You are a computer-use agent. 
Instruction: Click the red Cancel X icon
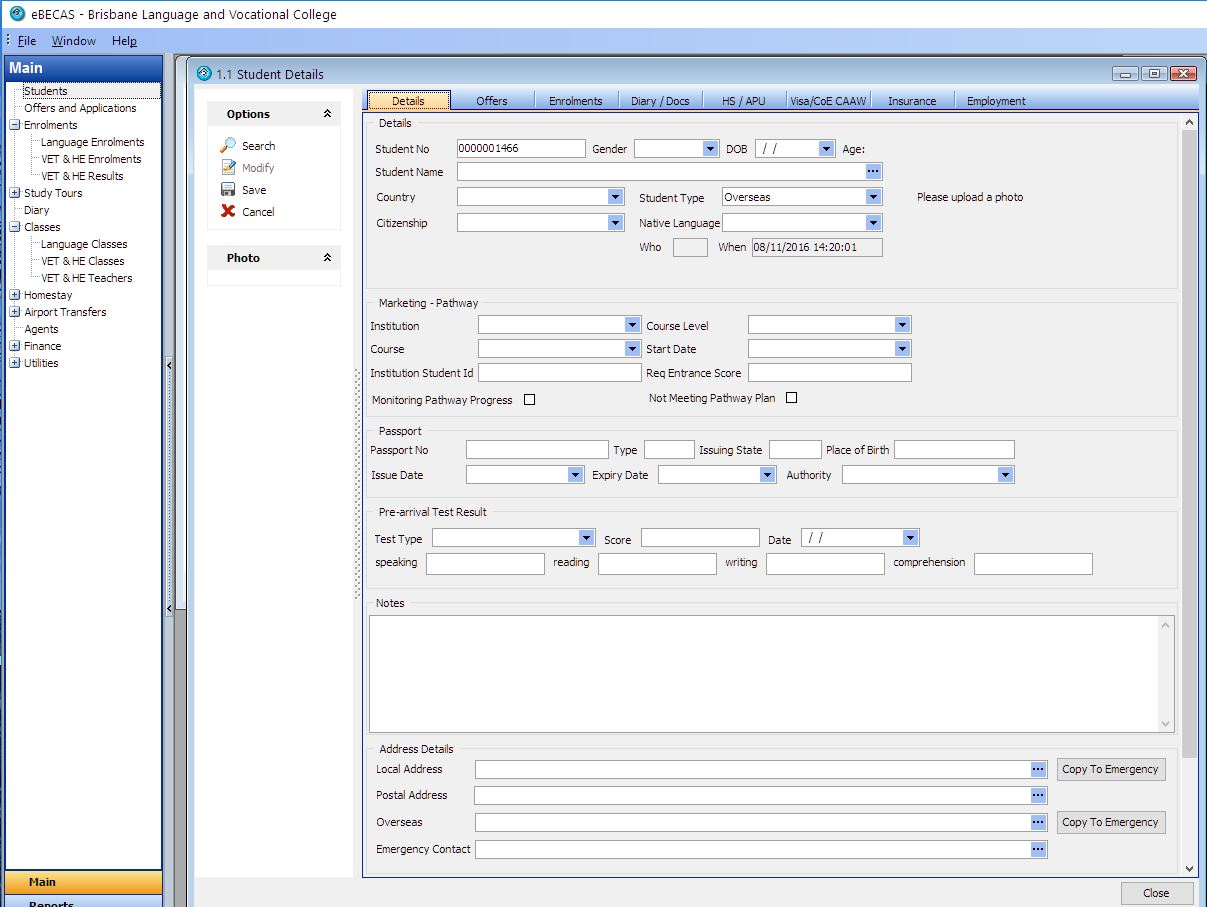[x=228, y=212]
